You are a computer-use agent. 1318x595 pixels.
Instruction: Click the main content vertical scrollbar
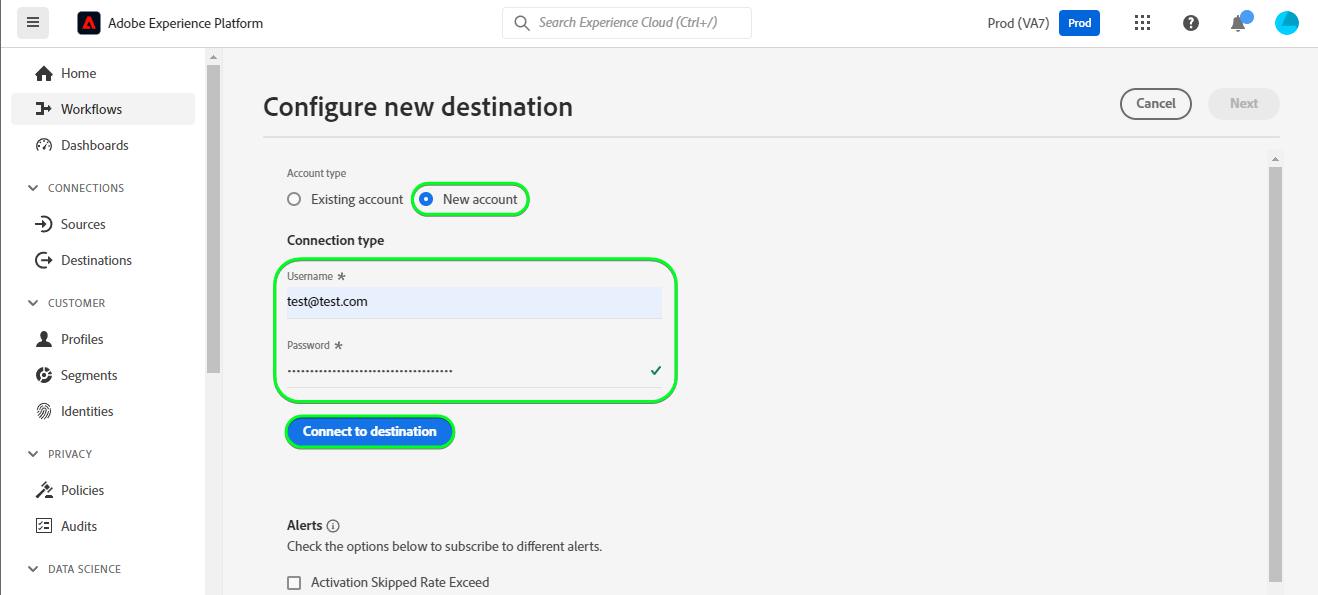(1274, 370)
